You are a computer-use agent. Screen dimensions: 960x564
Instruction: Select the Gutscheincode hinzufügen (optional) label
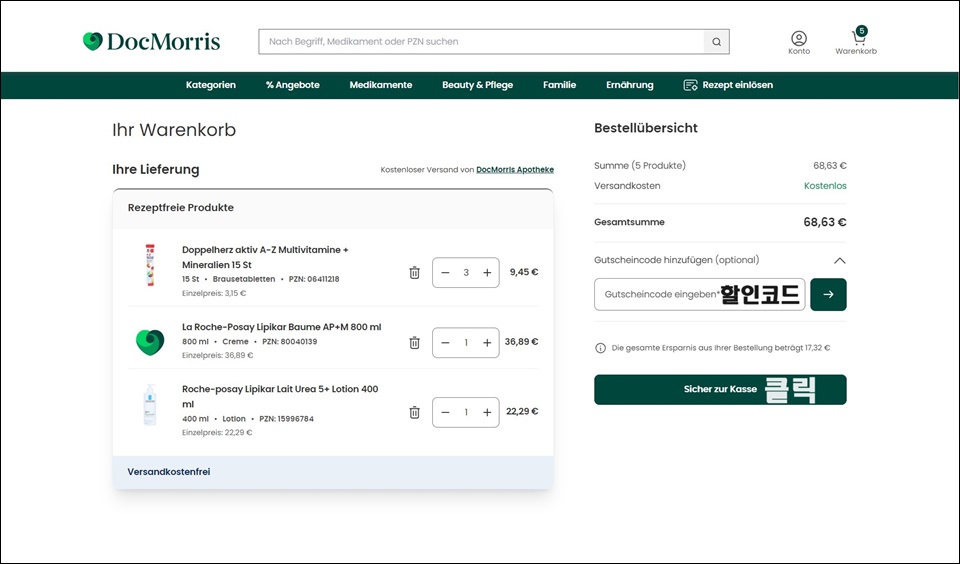pos(677,260)
